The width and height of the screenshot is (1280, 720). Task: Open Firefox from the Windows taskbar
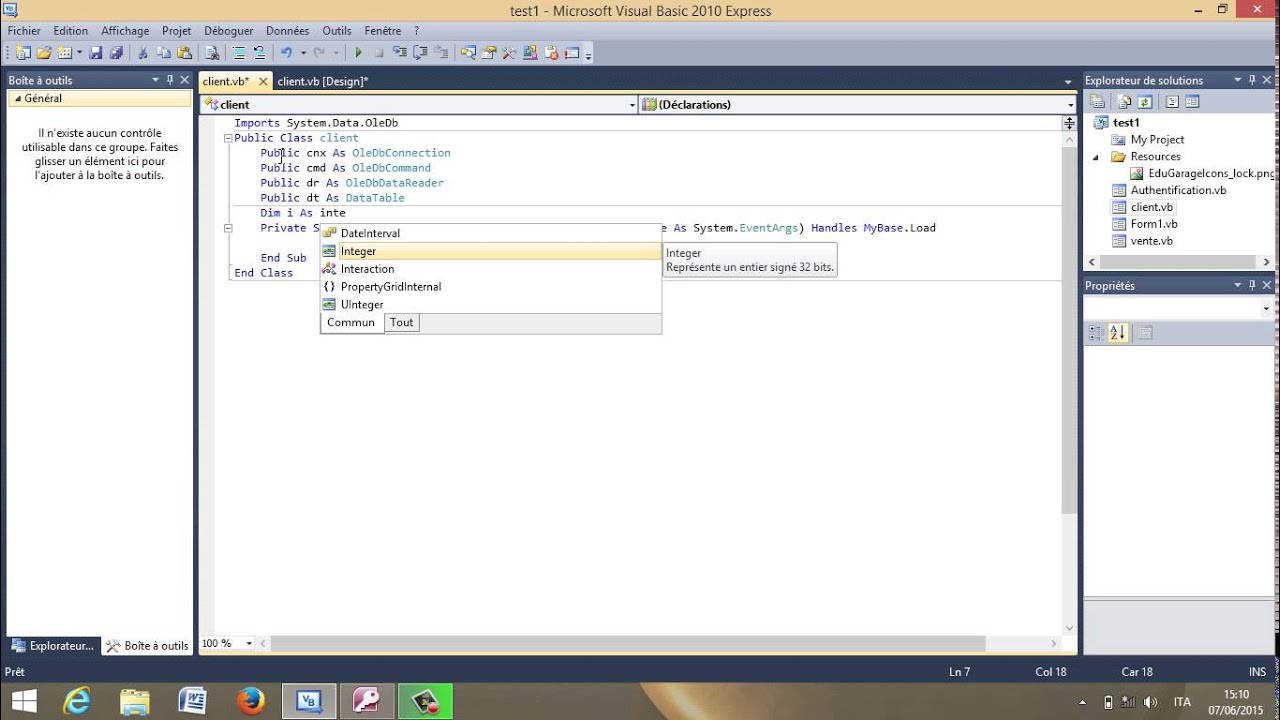click(251, 701)
